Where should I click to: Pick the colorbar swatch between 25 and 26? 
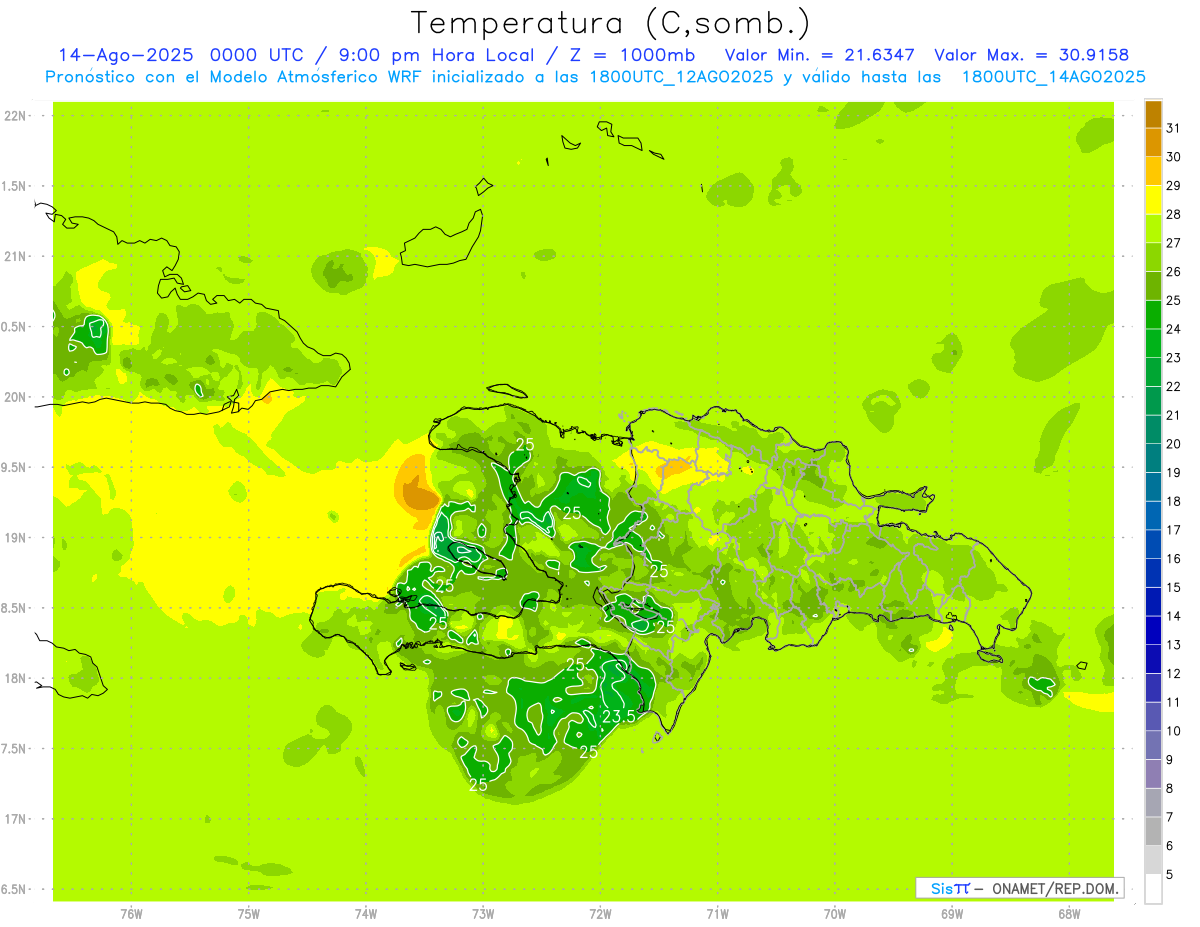[x=1153, y=286]
